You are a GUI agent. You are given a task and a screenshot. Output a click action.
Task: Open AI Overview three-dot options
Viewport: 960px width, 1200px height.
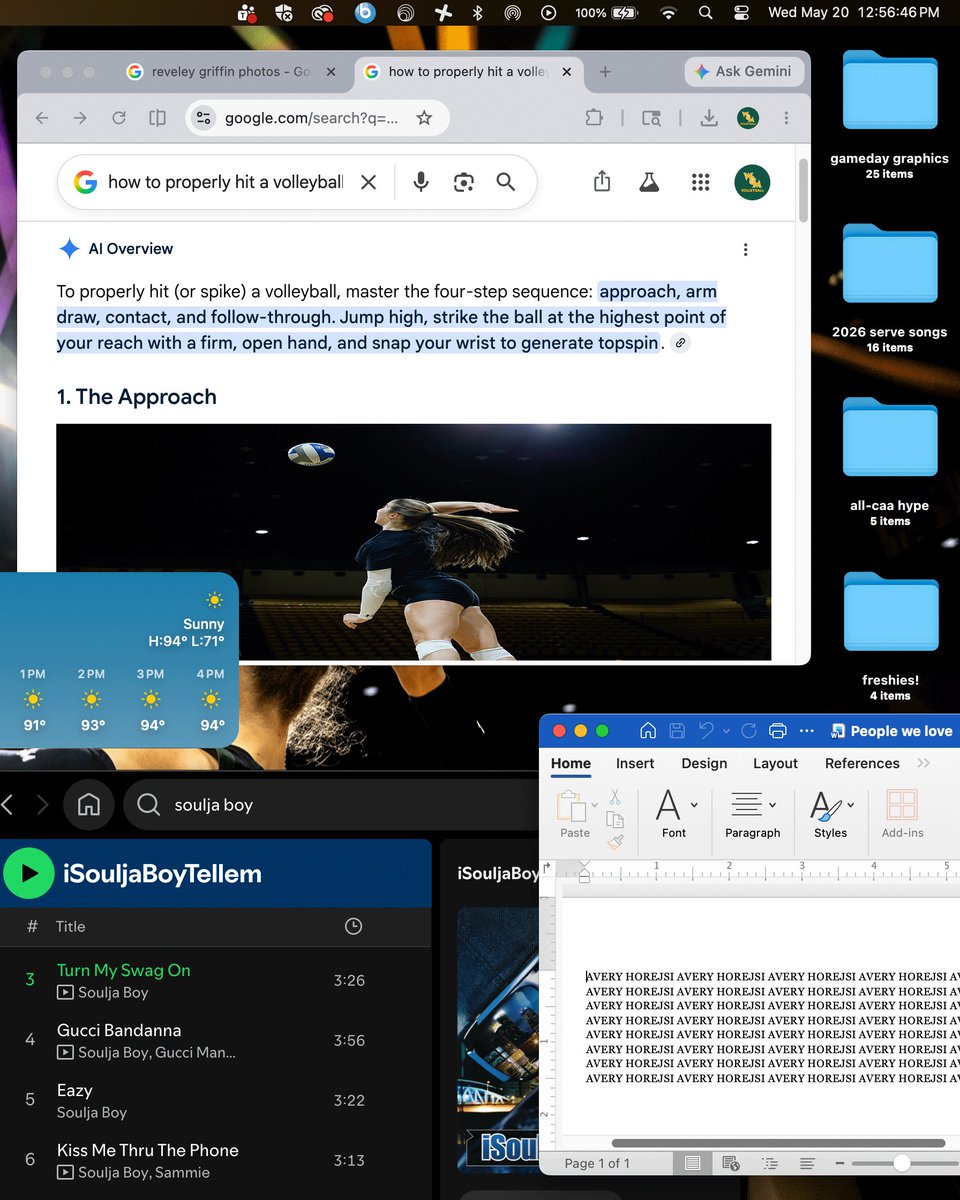pyautogui.click(x=745, y=250)
